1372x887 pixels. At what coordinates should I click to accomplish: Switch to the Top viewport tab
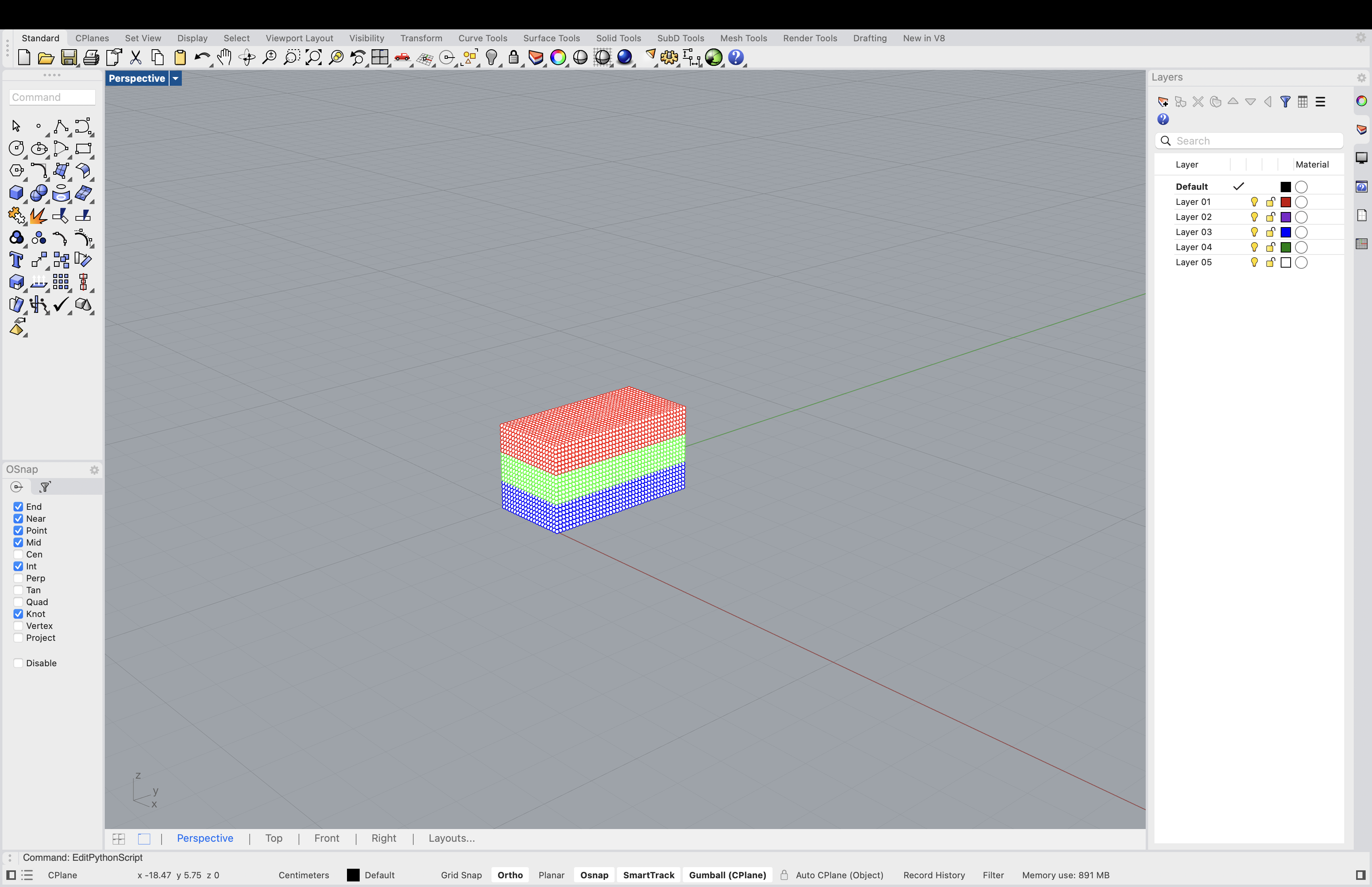click(274, 838)
